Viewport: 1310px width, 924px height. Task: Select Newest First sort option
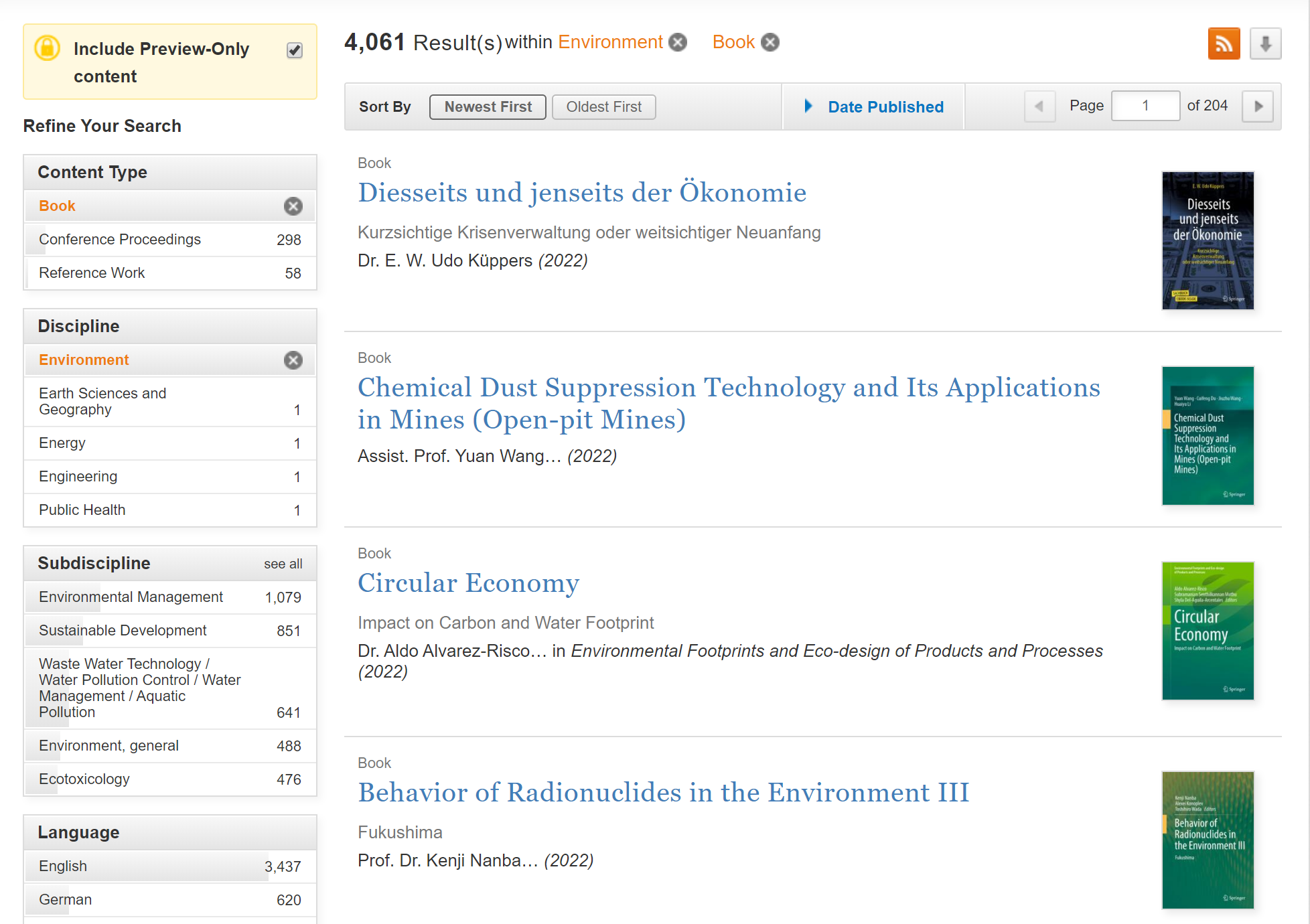point(488,107)
